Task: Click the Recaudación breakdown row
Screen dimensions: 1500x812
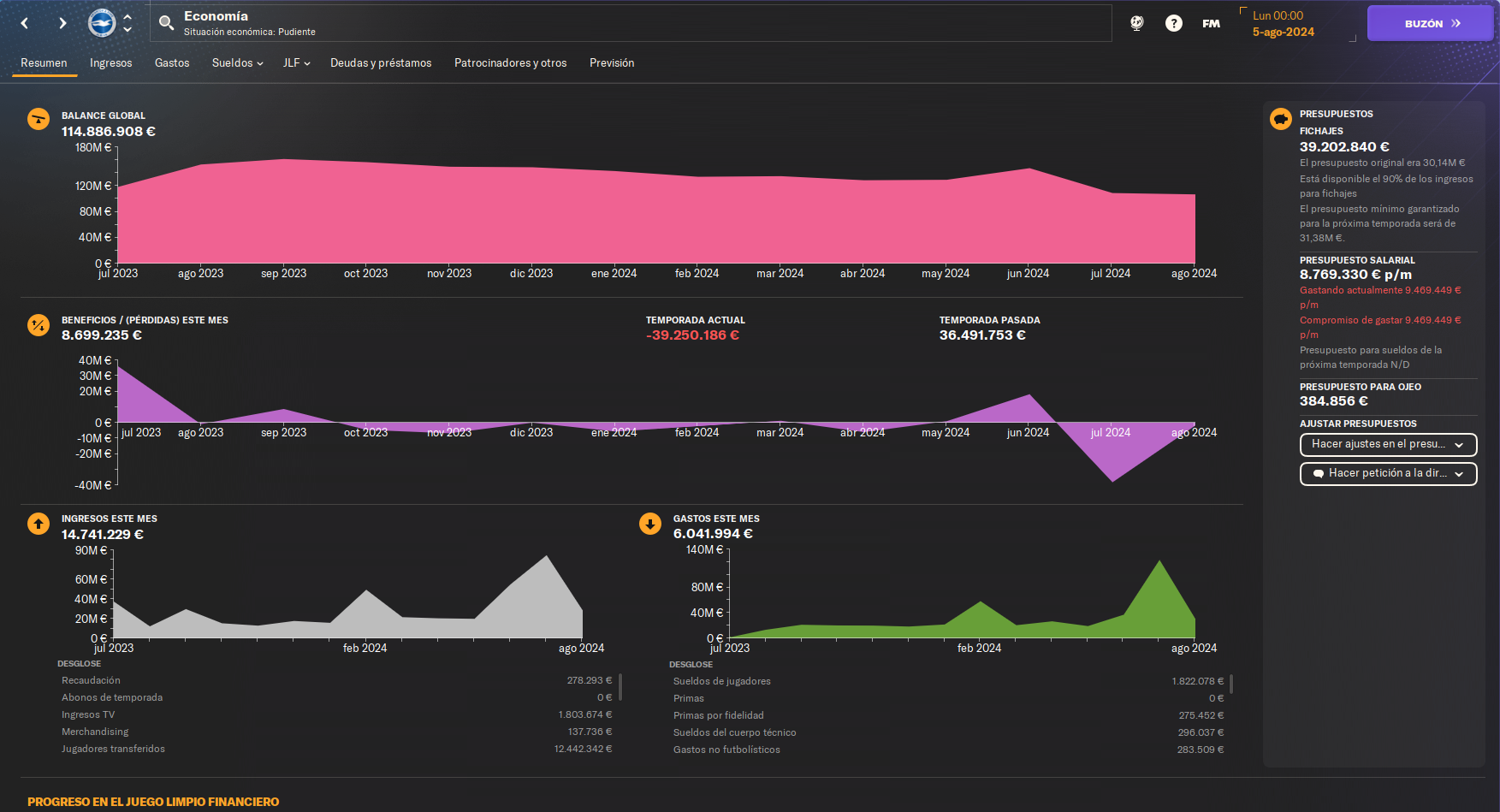Action: click(x=336, y=680)
